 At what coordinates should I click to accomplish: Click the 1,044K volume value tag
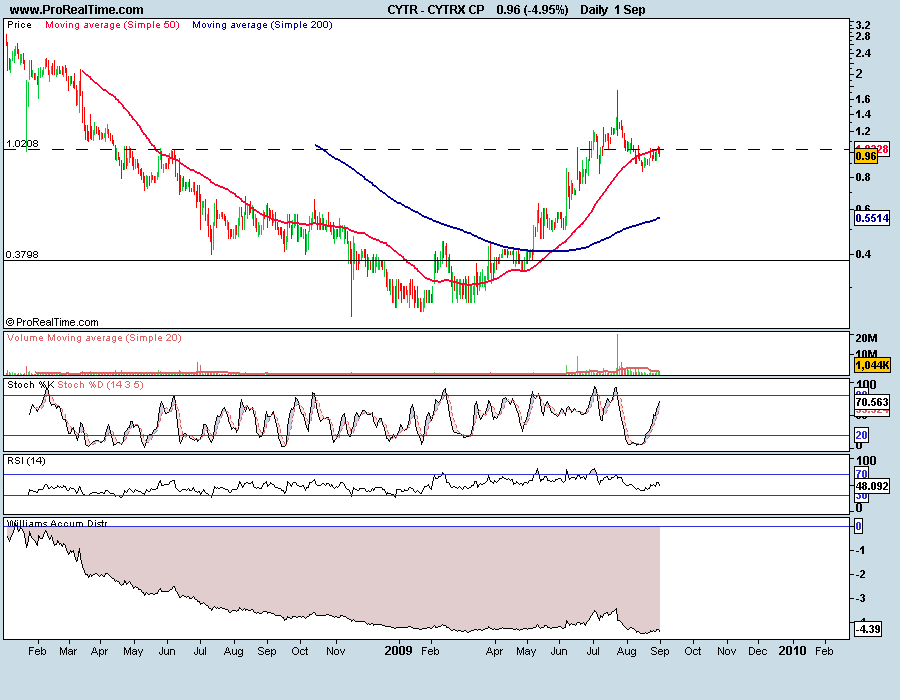870,368
